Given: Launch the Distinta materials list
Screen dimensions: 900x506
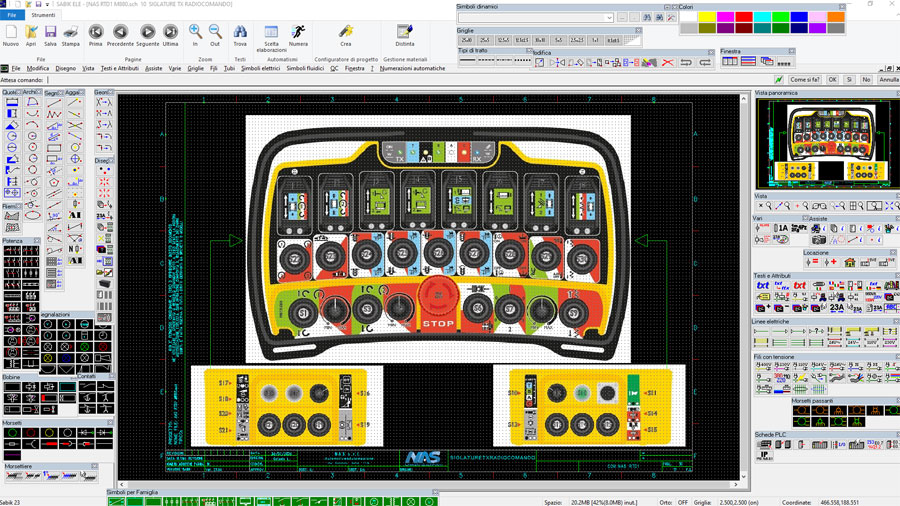Looking at the screenshot, I should coord(404,33).
